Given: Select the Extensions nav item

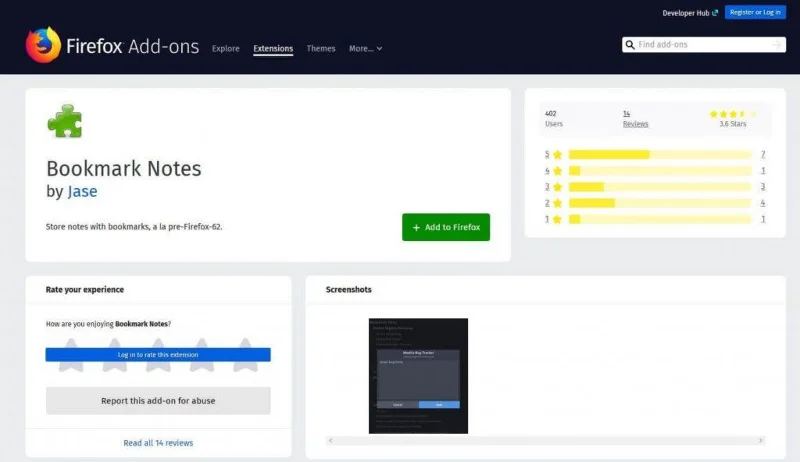Looking at the screenshot, I should [x=273, y=48].
